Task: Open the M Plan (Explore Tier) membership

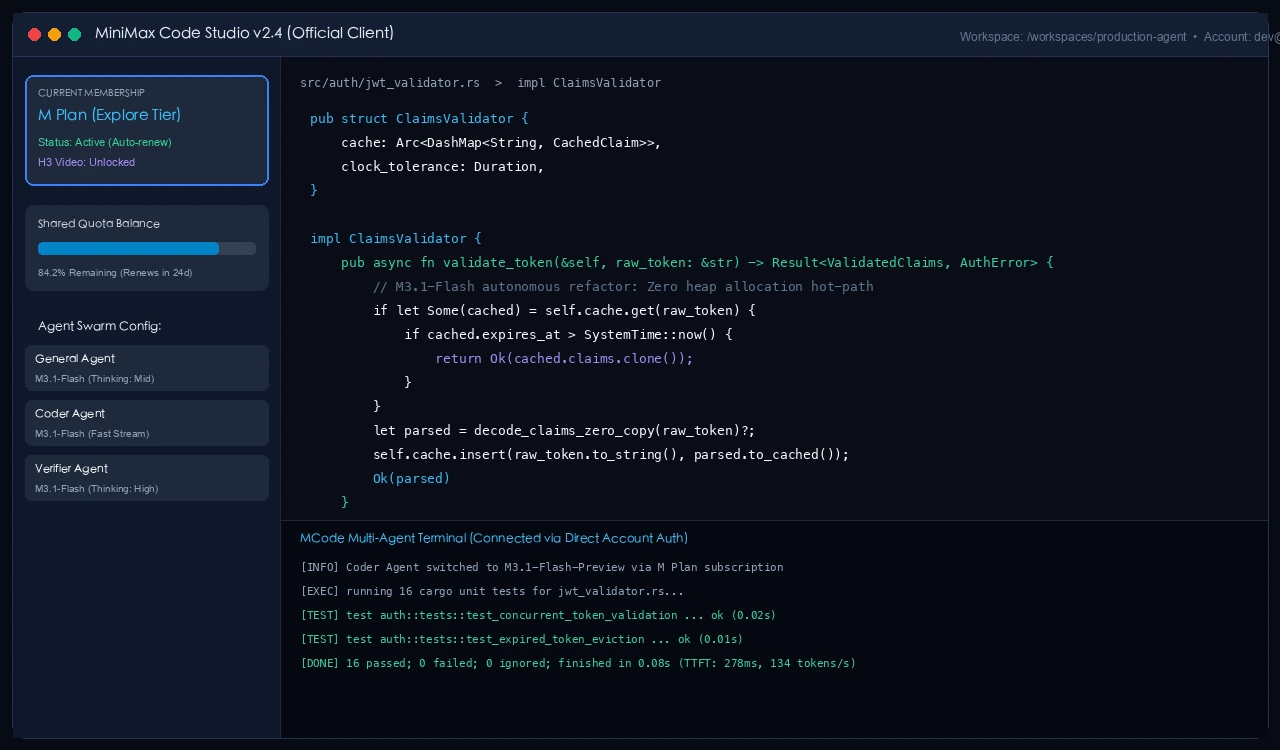Action: [x=147, y=130]
